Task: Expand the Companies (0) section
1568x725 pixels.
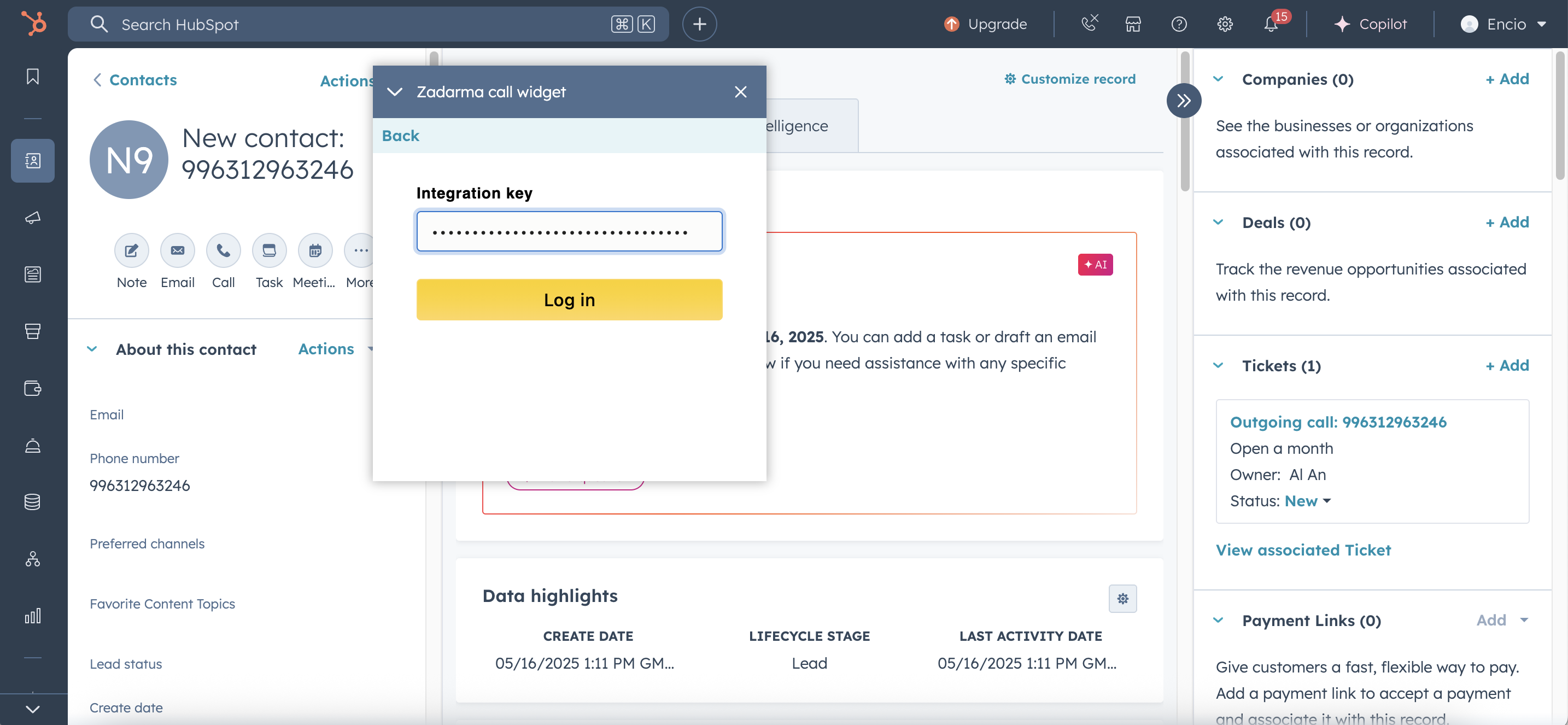Action: pos(1219,79)
